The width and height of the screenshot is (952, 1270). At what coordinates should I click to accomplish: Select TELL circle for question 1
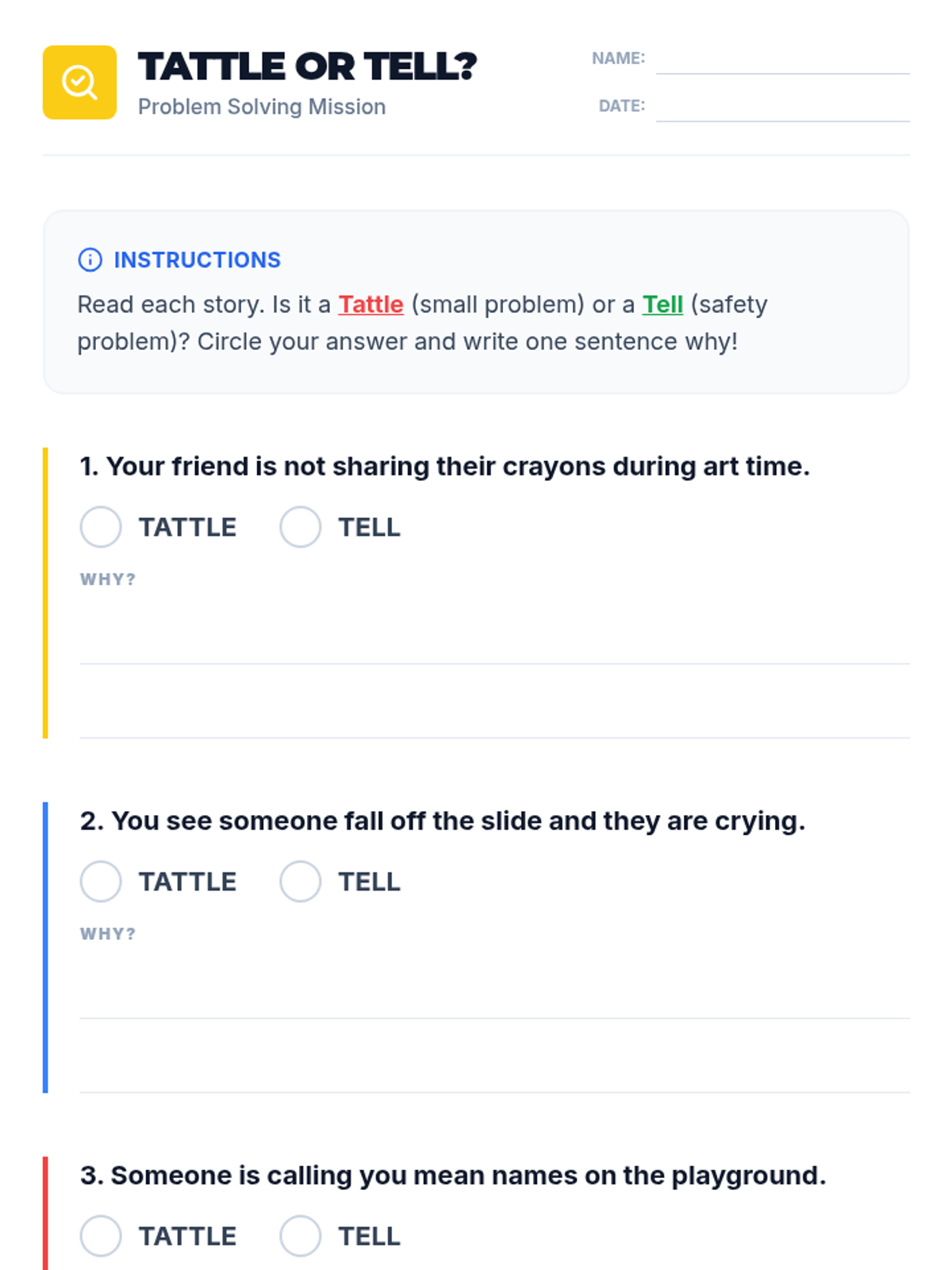[x=300, y=527]
